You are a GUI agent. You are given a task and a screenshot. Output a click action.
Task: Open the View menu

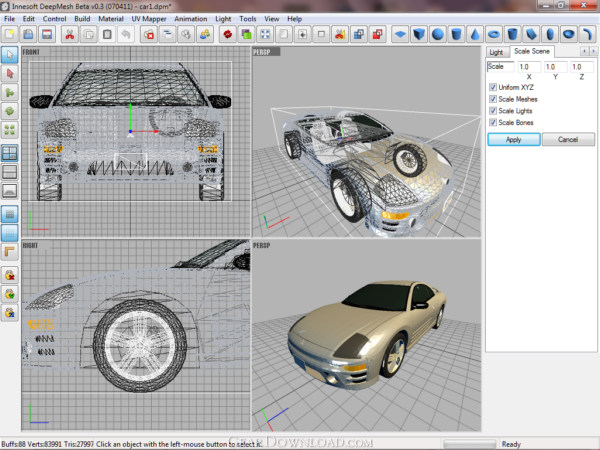[272, 19]
